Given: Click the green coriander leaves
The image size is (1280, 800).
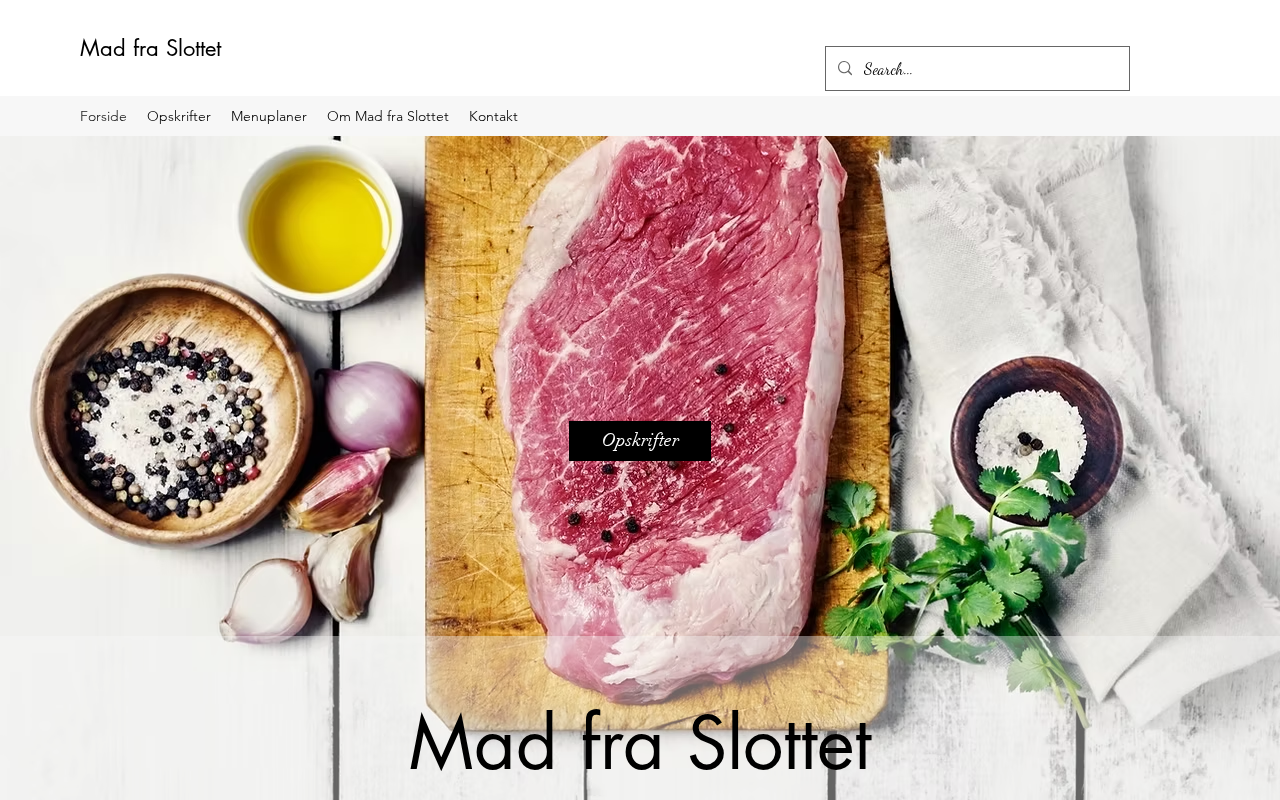Looking at the screenshot, I should click(960, 570).
